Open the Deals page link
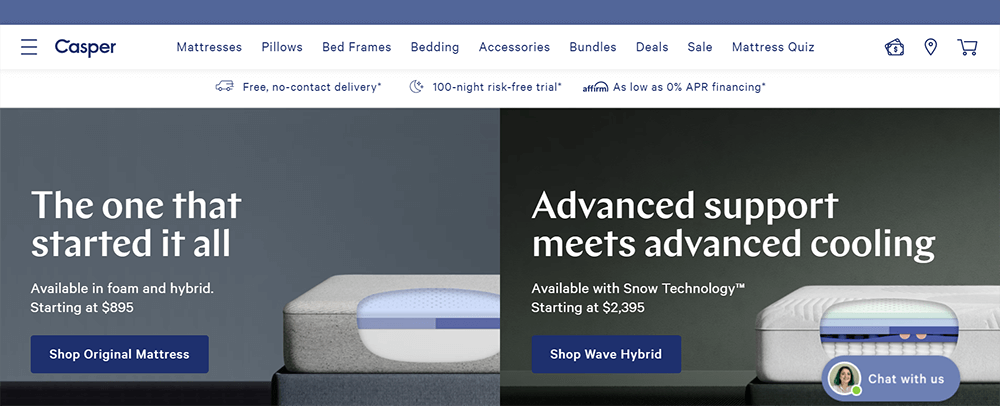Screen dimensions: 1000x406 652,47
